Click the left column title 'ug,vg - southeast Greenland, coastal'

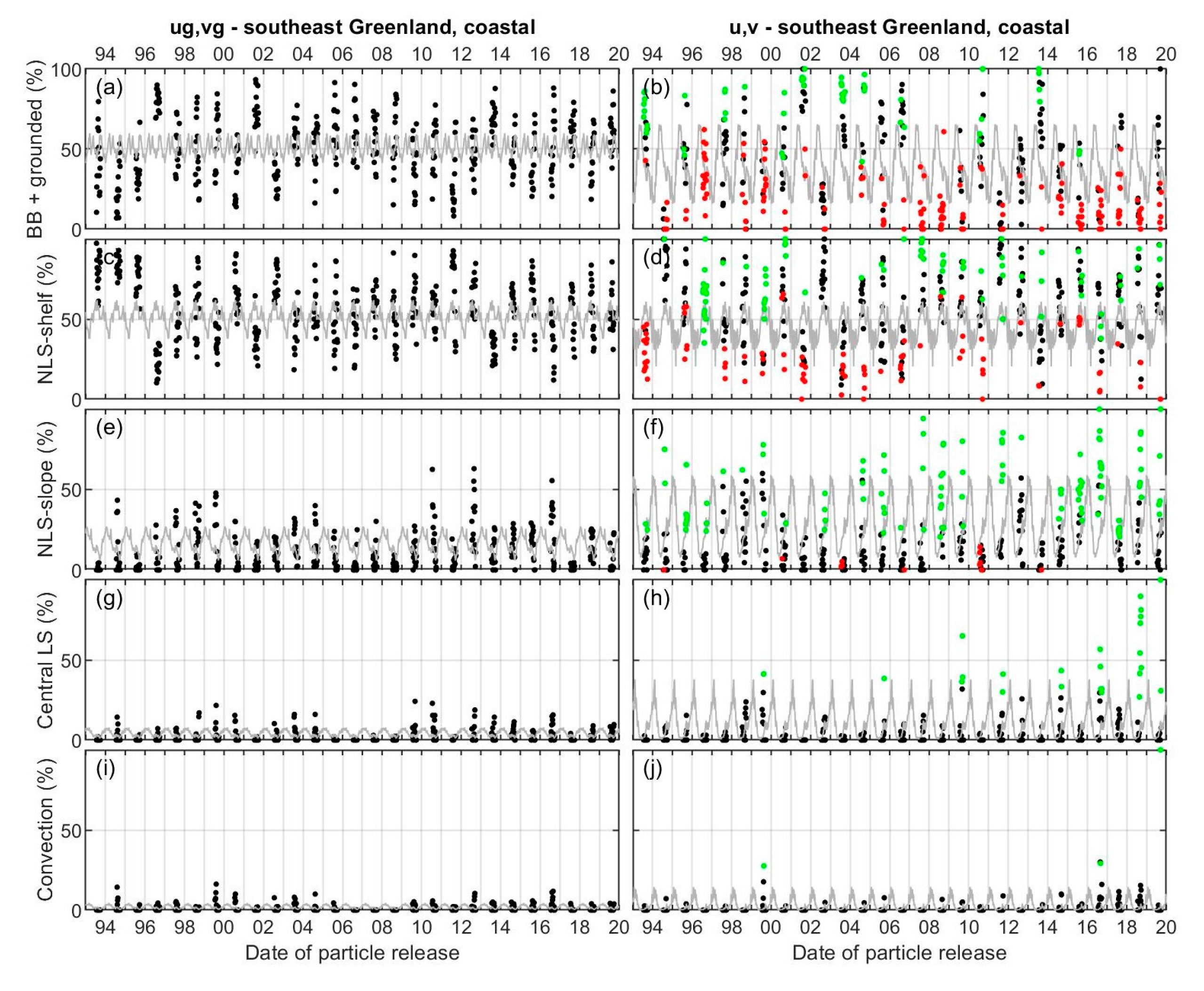point(353,27)
